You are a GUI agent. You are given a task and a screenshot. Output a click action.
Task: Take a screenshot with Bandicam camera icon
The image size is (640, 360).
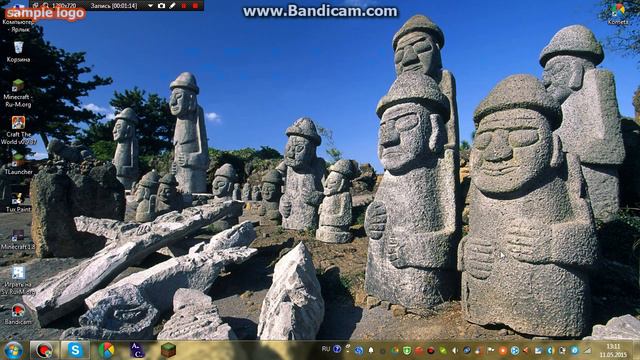[161, 6]
